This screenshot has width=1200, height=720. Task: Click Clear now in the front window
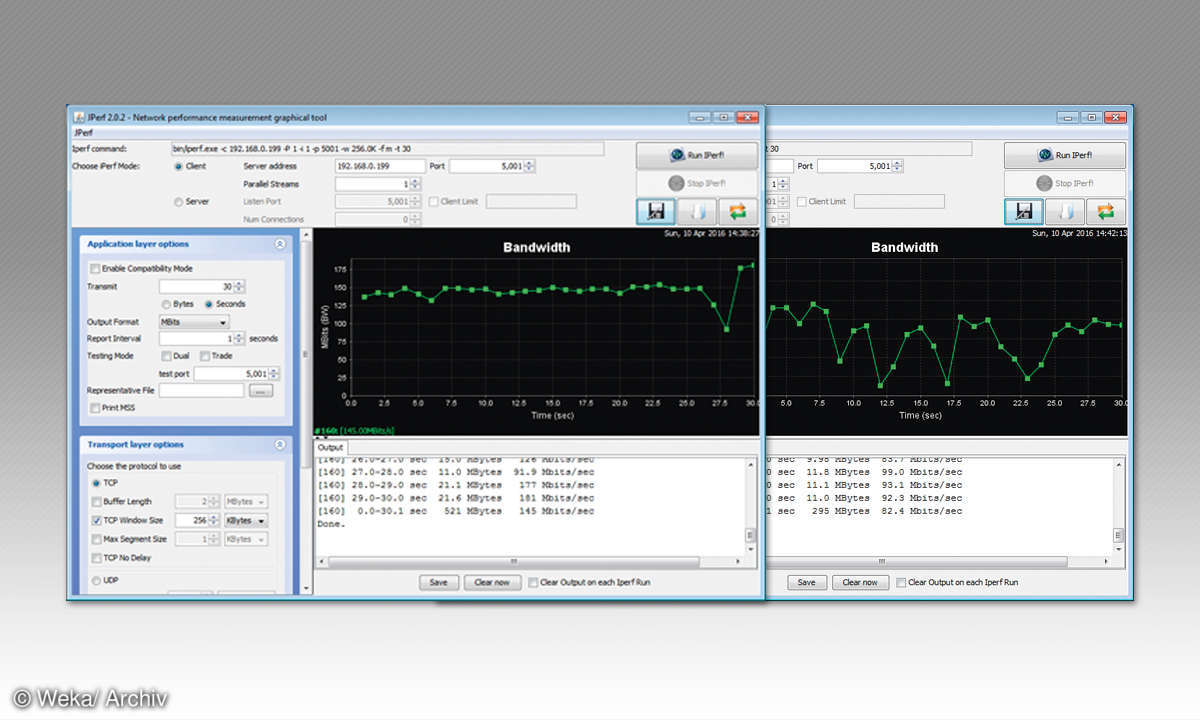coord(492,582)
